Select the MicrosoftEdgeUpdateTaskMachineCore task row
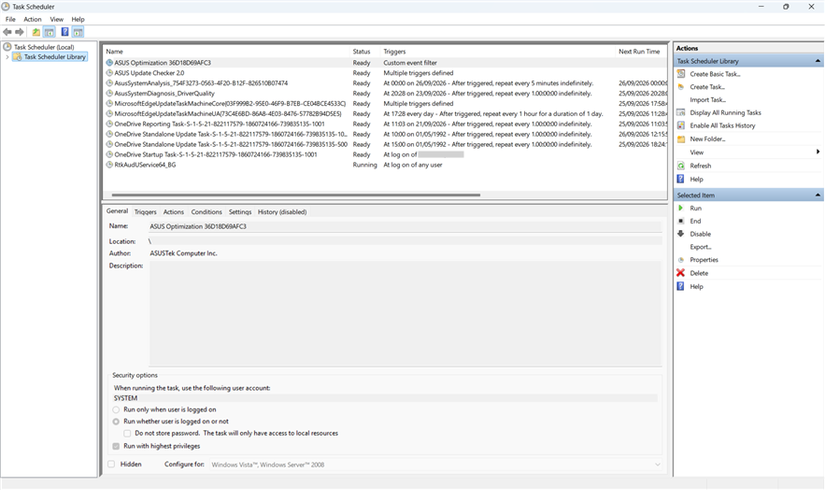The width and height of the screenshot is (825, 490). [x=385, y=104]
